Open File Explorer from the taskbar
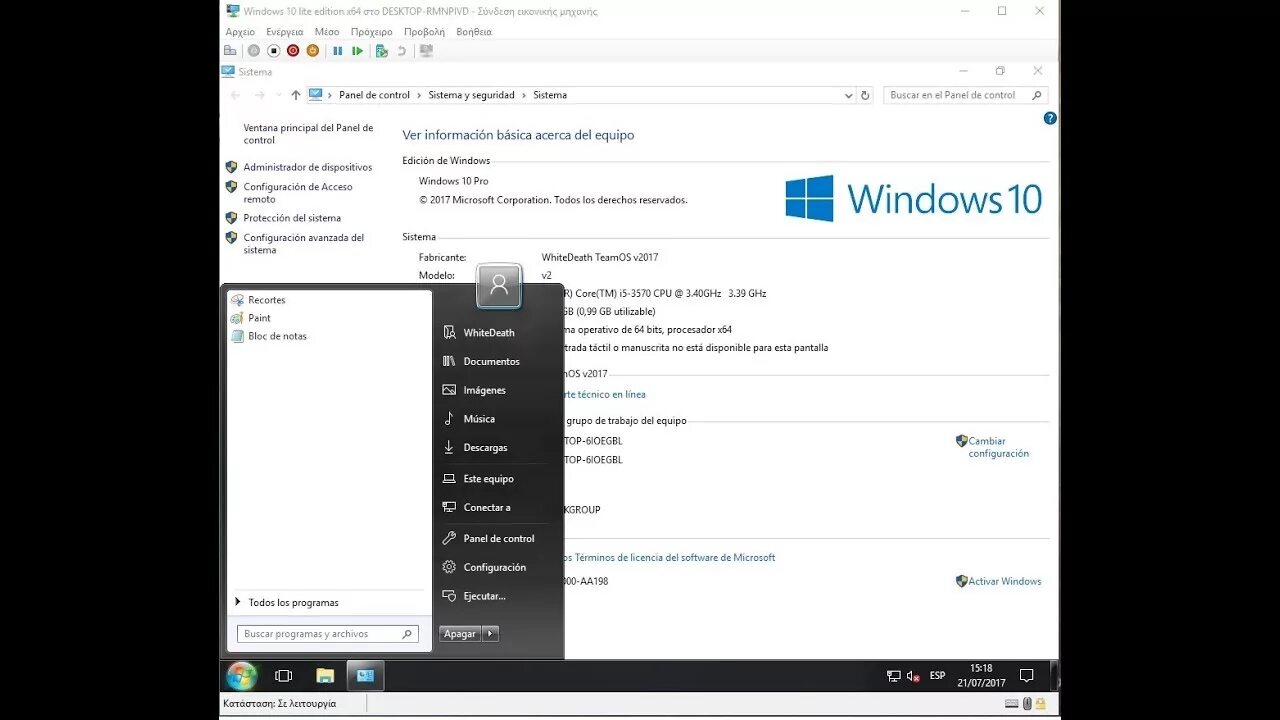 click(325, 676)
